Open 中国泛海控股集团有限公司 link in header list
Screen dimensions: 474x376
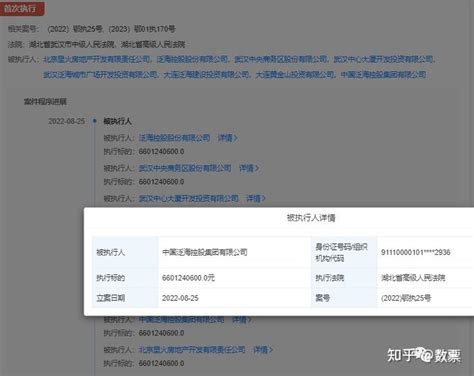[383, 74]
